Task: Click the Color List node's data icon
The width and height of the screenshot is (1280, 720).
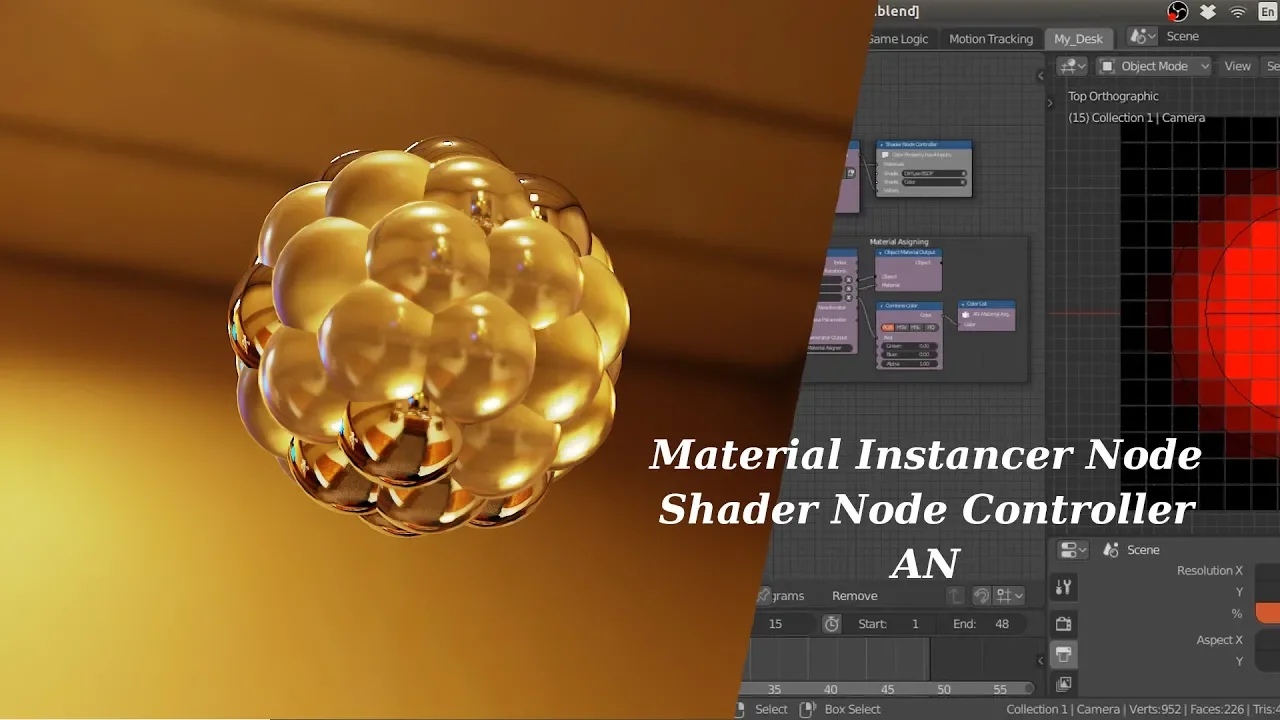Action: [967, 314]
